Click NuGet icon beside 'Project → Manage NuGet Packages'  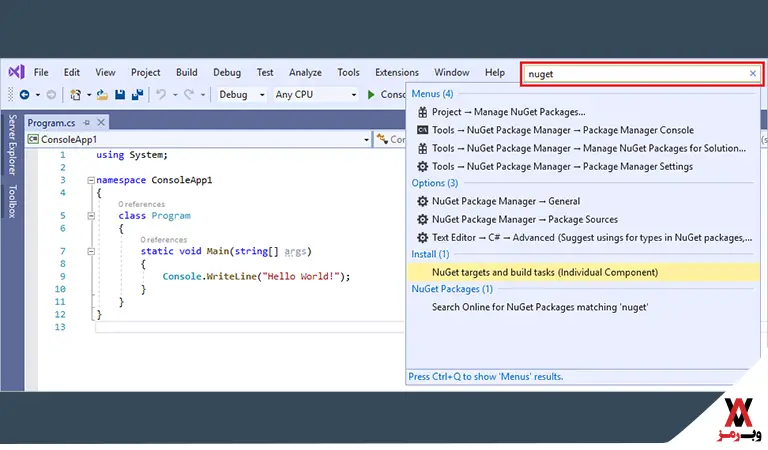(422, 112)
